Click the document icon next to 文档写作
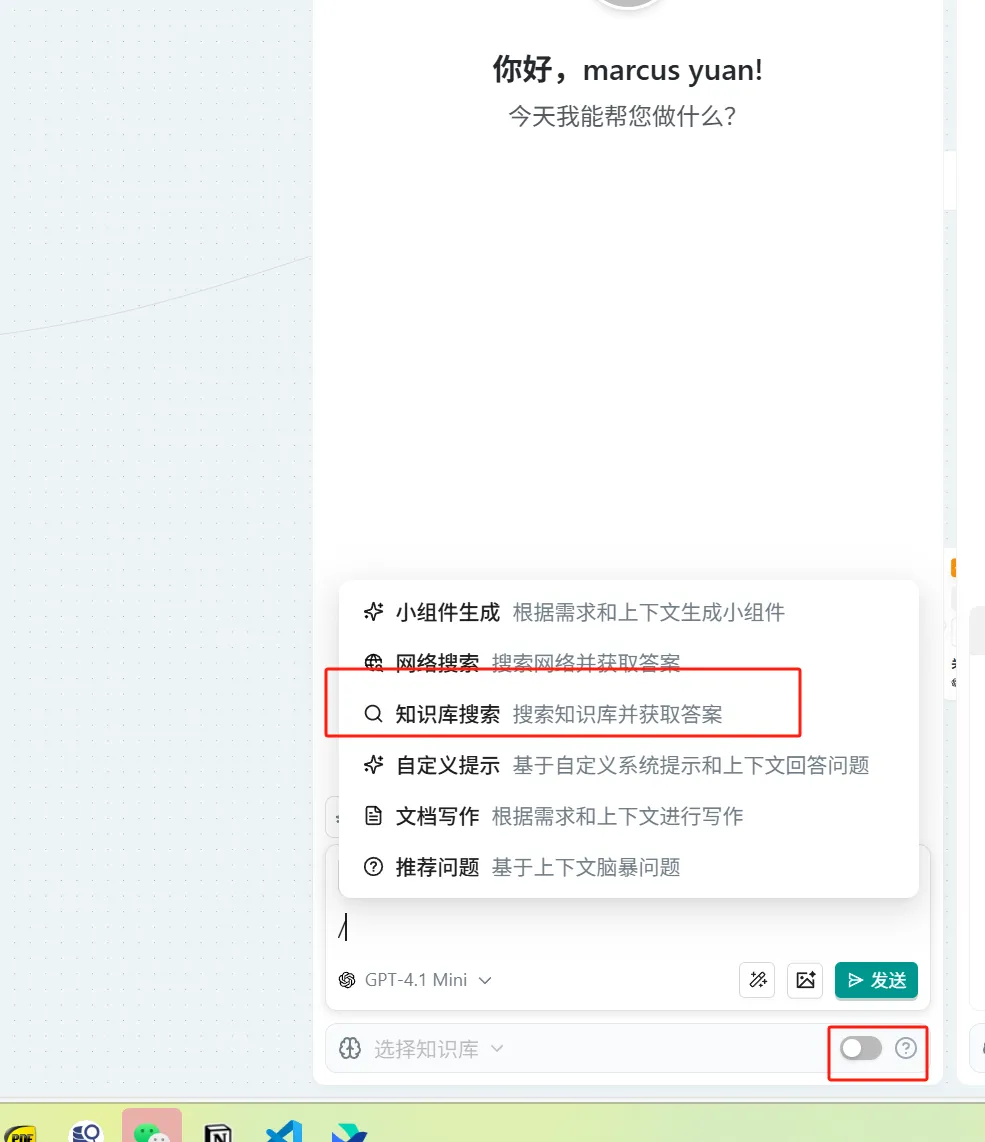Screen dimensions: 985x1142 click(373, 816)
